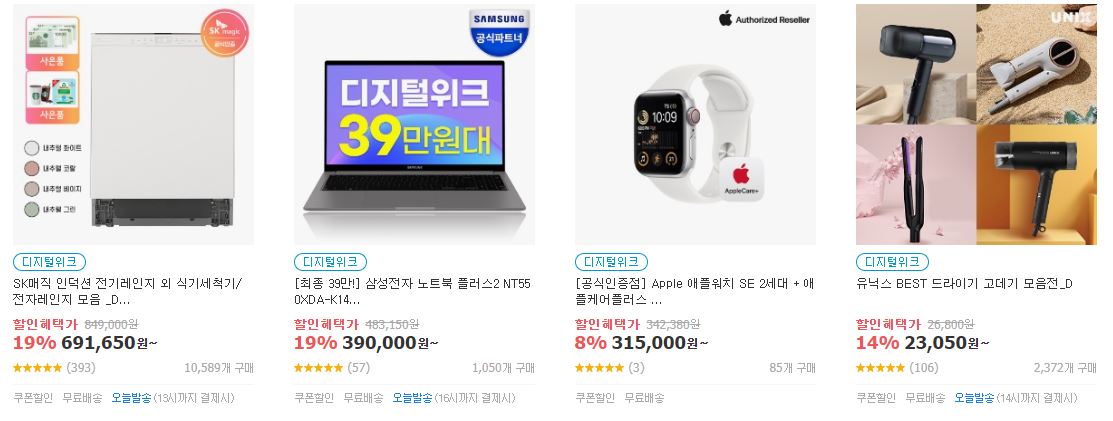1113x421 pixels.
Task: Click the AppleCare+ icon on watch image
Action: [741, 177]
